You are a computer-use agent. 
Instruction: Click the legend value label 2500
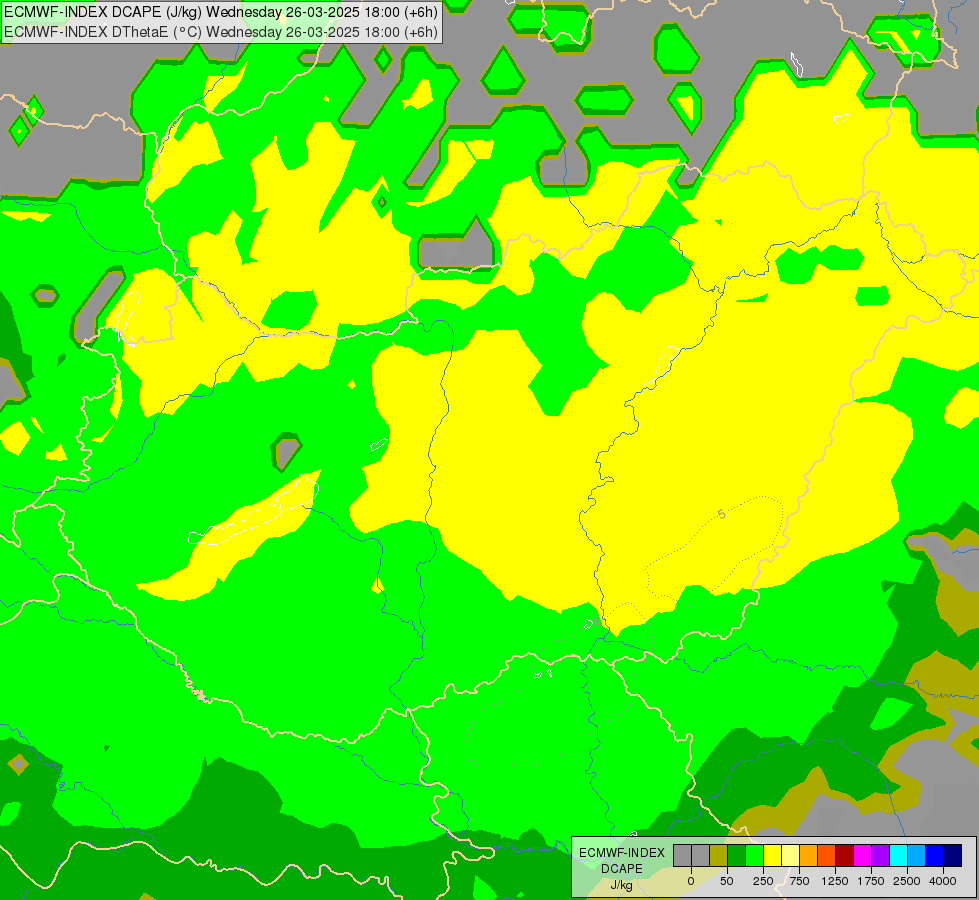tap(907, 881)
